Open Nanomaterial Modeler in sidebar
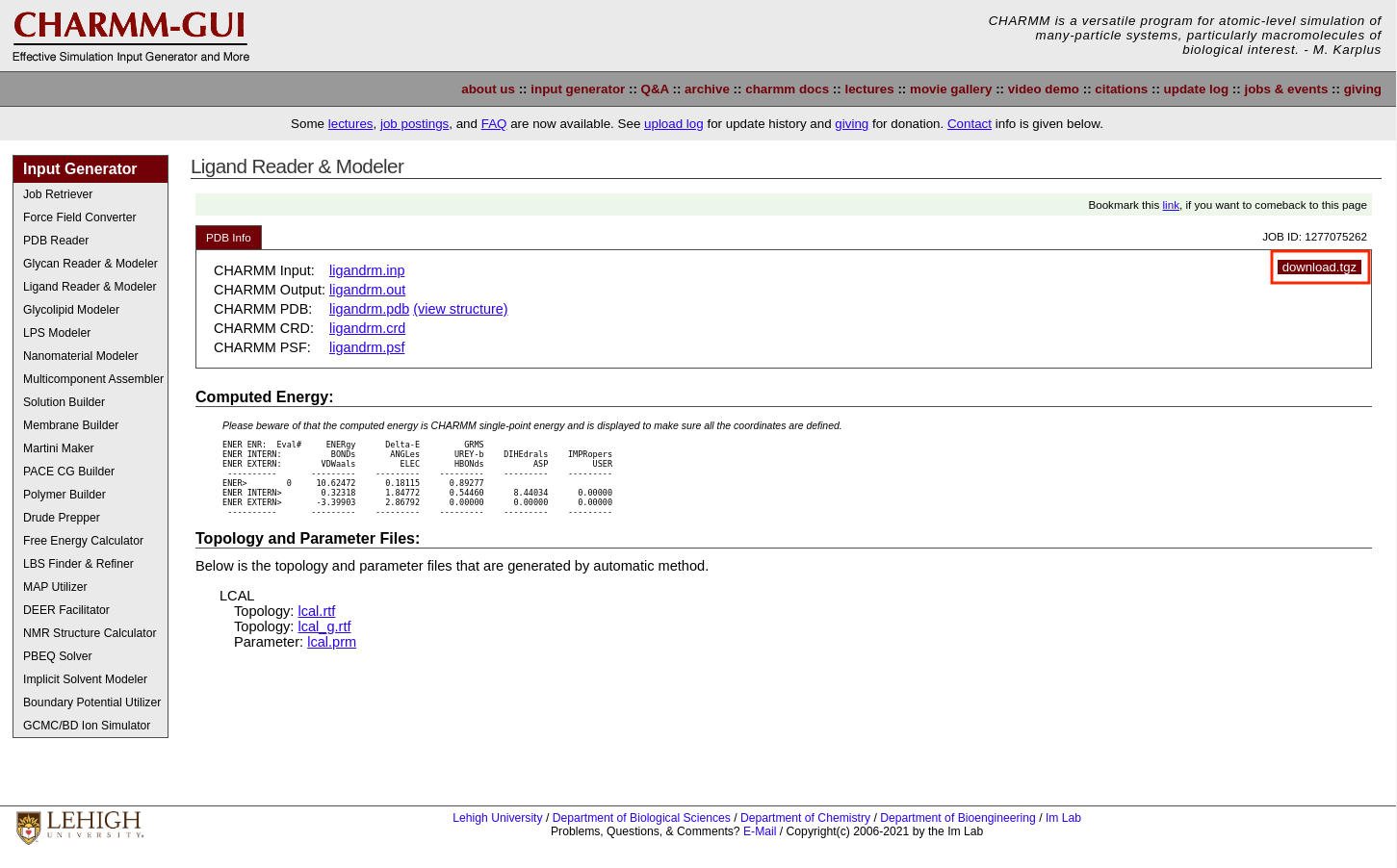Viewport: 1397px width, 868px height. 91,356
